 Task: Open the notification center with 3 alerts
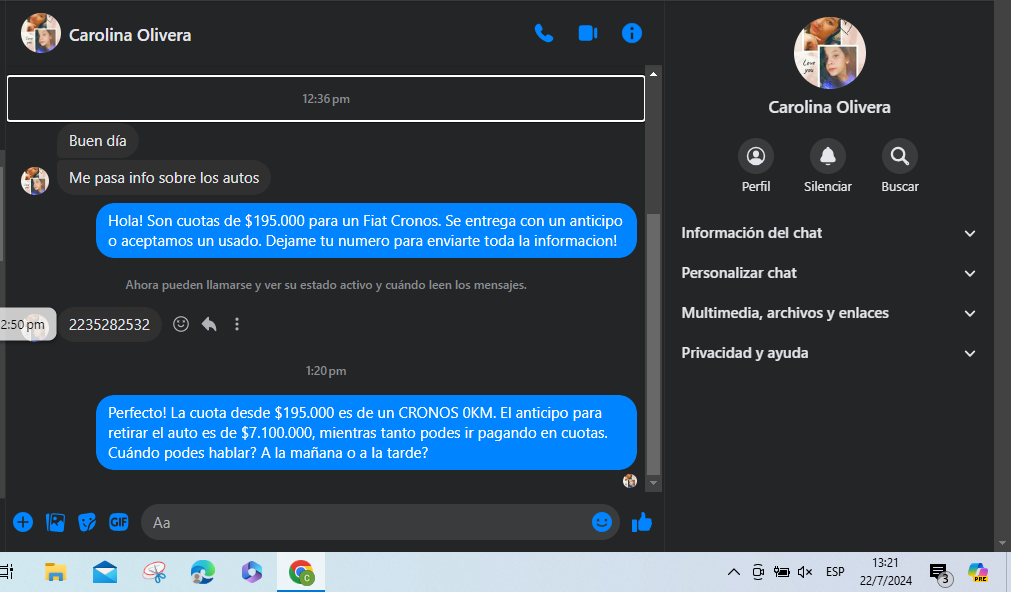tap(940, 573)
